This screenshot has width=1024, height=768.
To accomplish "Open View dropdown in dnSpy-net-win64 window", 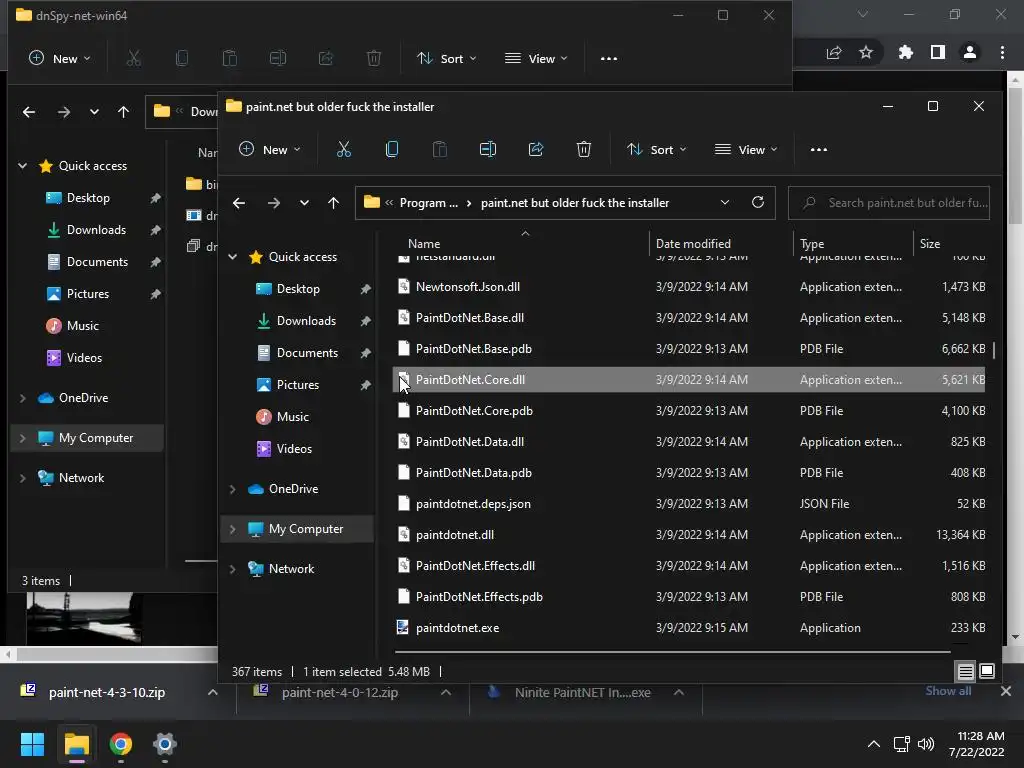I will coord(536,59).
